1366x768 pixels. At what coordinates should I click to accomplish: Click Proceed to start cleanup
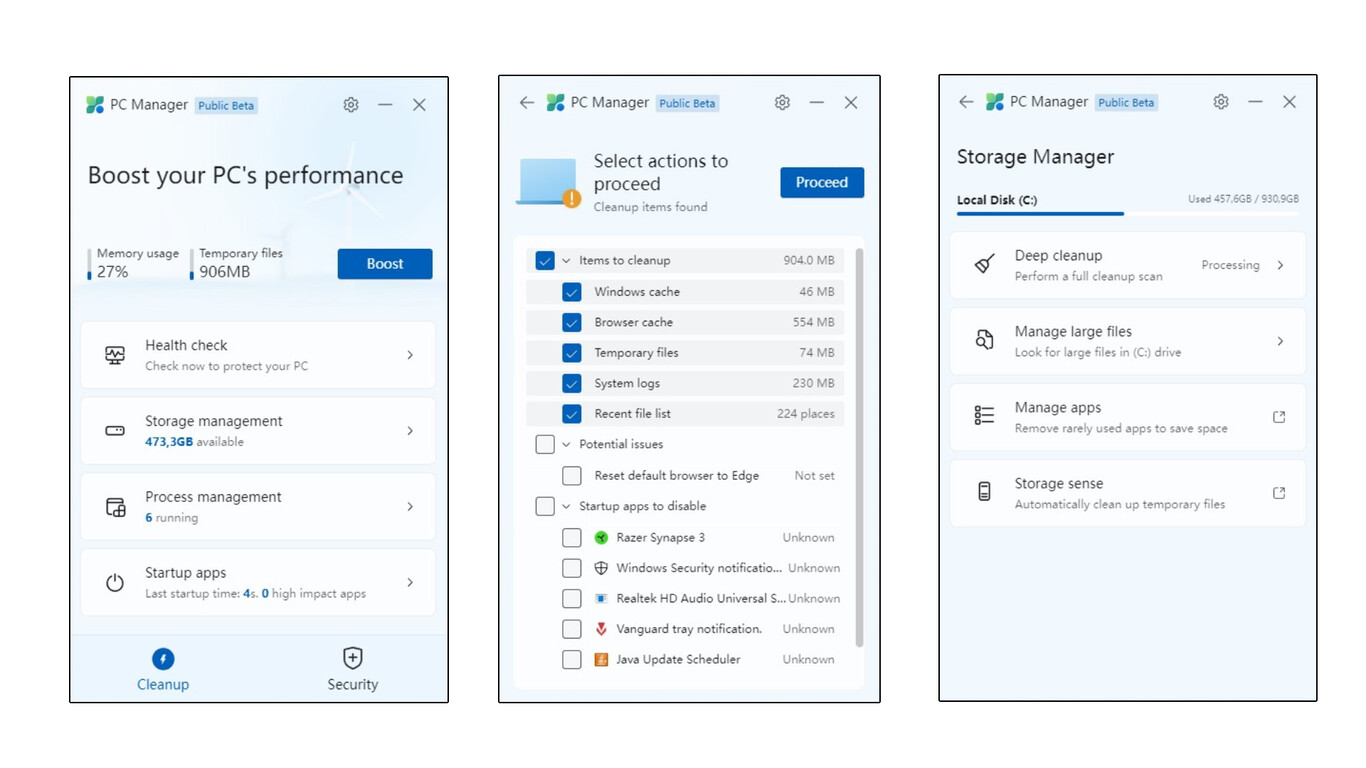point(821,182)
